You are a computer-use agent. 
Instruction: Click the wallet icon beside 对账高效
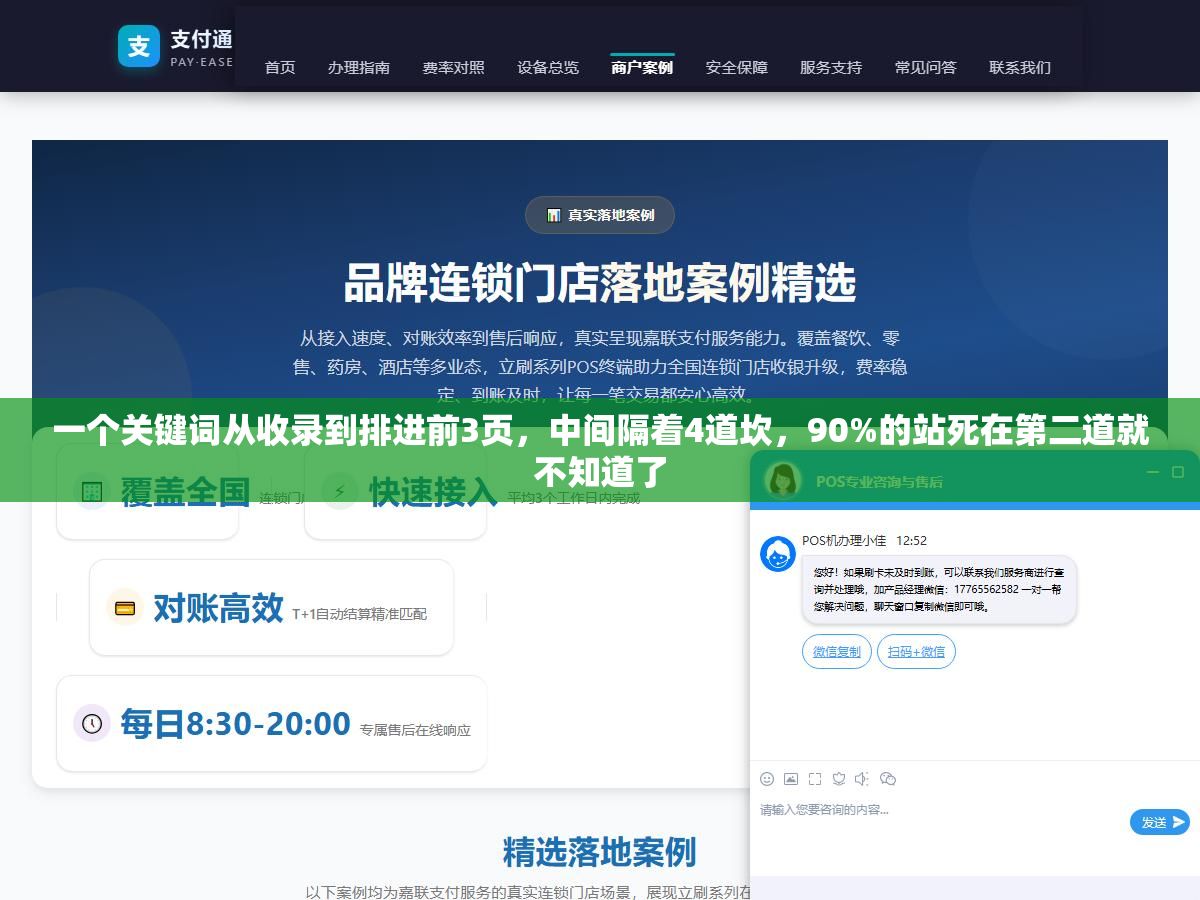[x=125, y=608]
